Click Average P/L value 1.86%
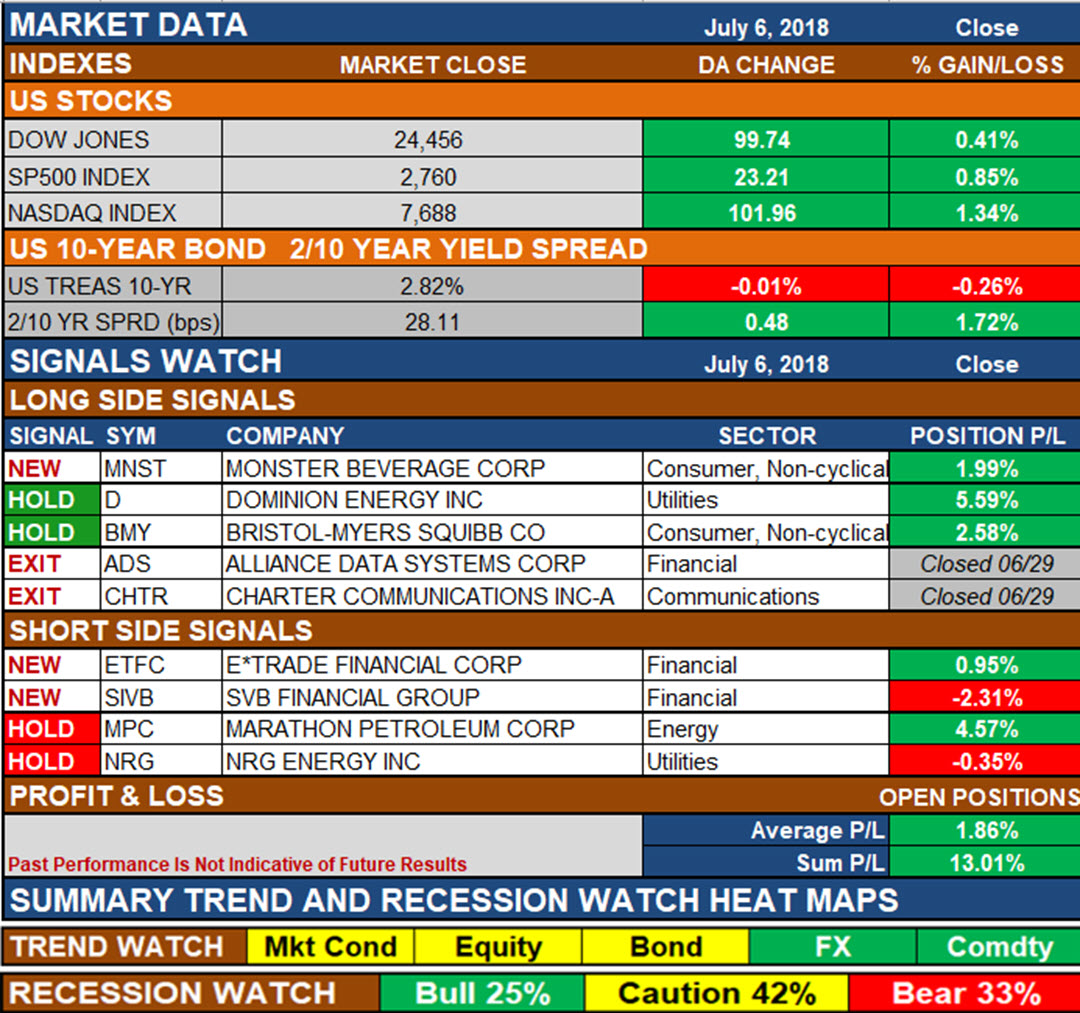Viewport: 1080px width, 1013px height. pyautogui.click(x=987, y=830)
